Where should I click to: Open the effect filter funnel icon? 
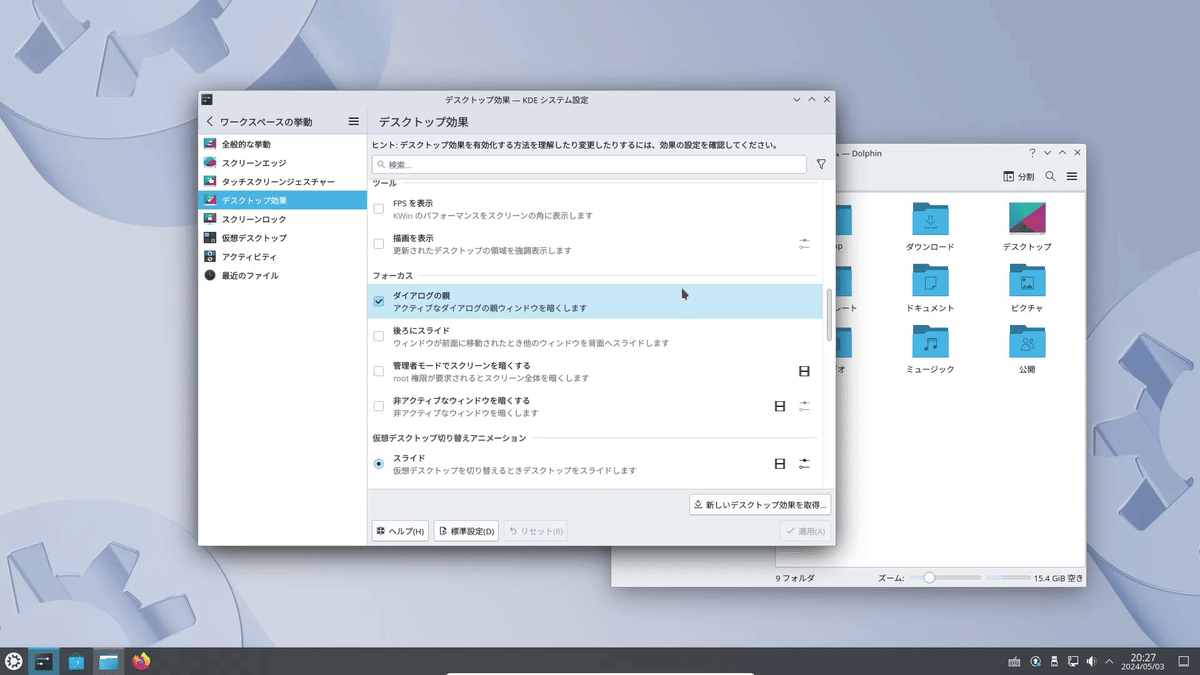tap(821, 164)
